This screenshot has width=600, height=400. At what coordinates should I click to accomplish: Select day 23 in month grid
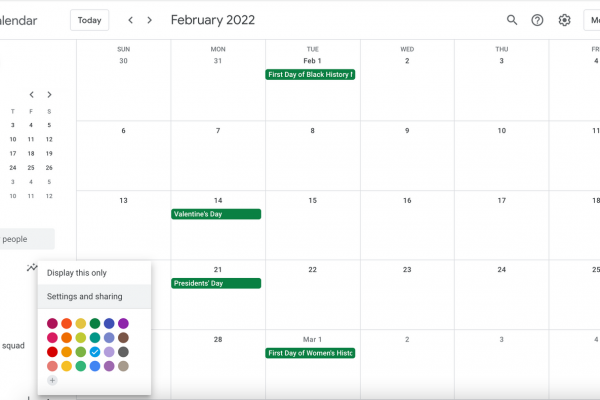407,270
